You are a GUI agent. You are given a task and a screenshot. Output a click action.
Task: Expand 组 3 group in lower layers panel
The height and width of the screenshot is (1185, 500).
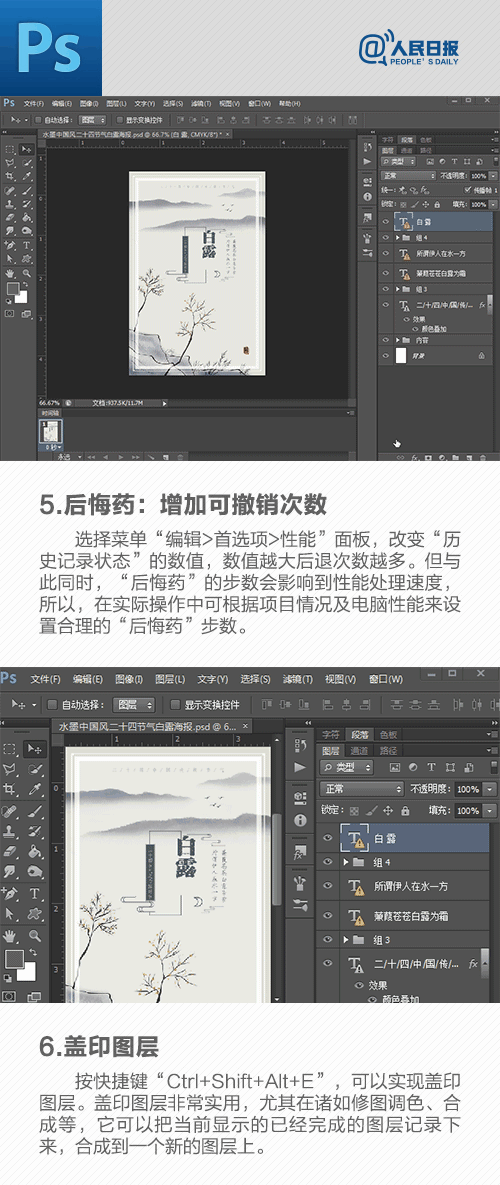click(x=346, y=939)
